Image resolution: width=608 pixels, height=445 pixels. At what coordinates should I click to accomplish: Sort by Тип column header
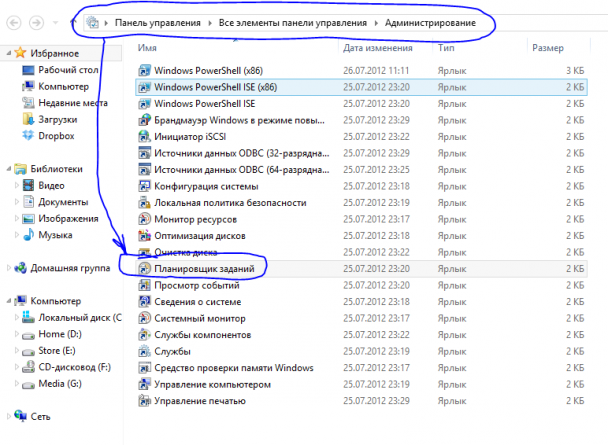[446, 48]
